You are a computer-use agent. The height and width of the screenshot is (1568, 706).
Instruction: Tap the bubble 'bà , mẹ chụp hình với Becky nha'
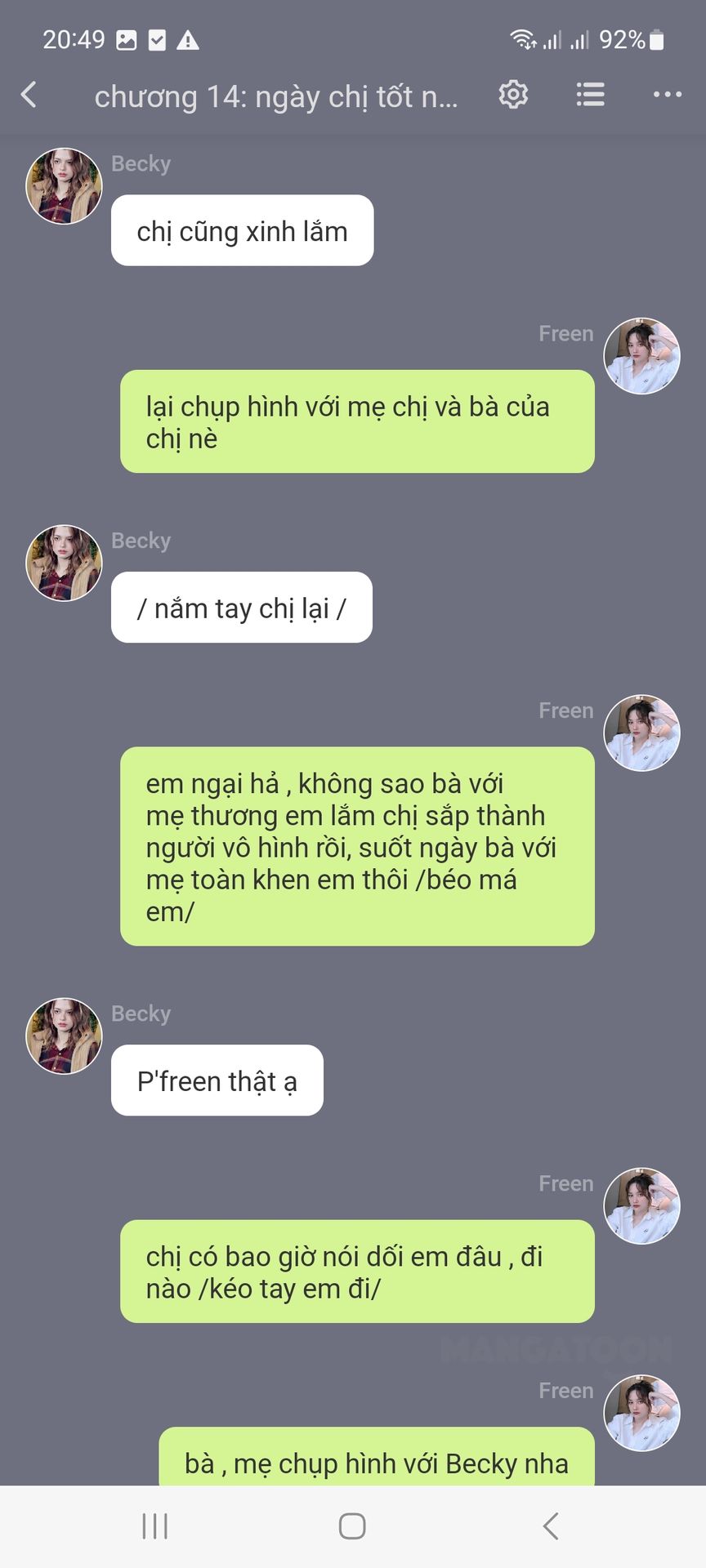(377, 1458)
